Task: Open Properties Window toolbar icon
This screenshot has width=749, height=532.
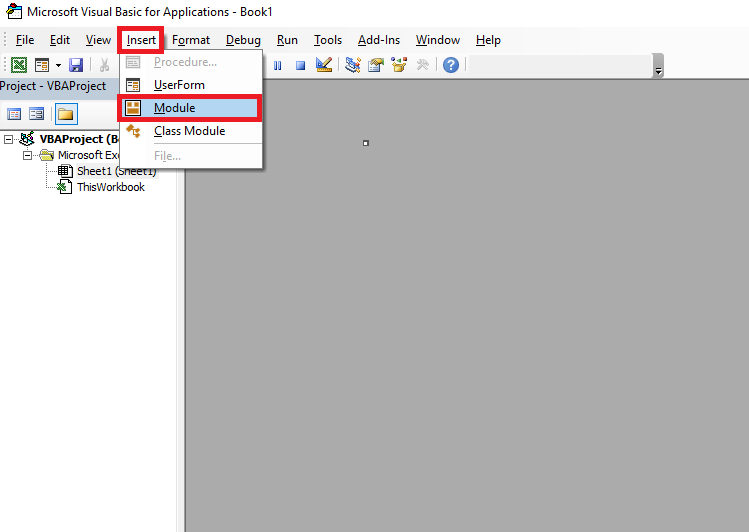Action: coord(376,65)
